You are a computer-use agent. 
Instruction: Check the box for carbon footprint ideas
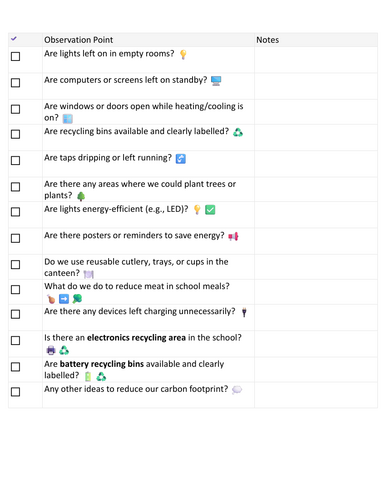[x=15, y=392]
